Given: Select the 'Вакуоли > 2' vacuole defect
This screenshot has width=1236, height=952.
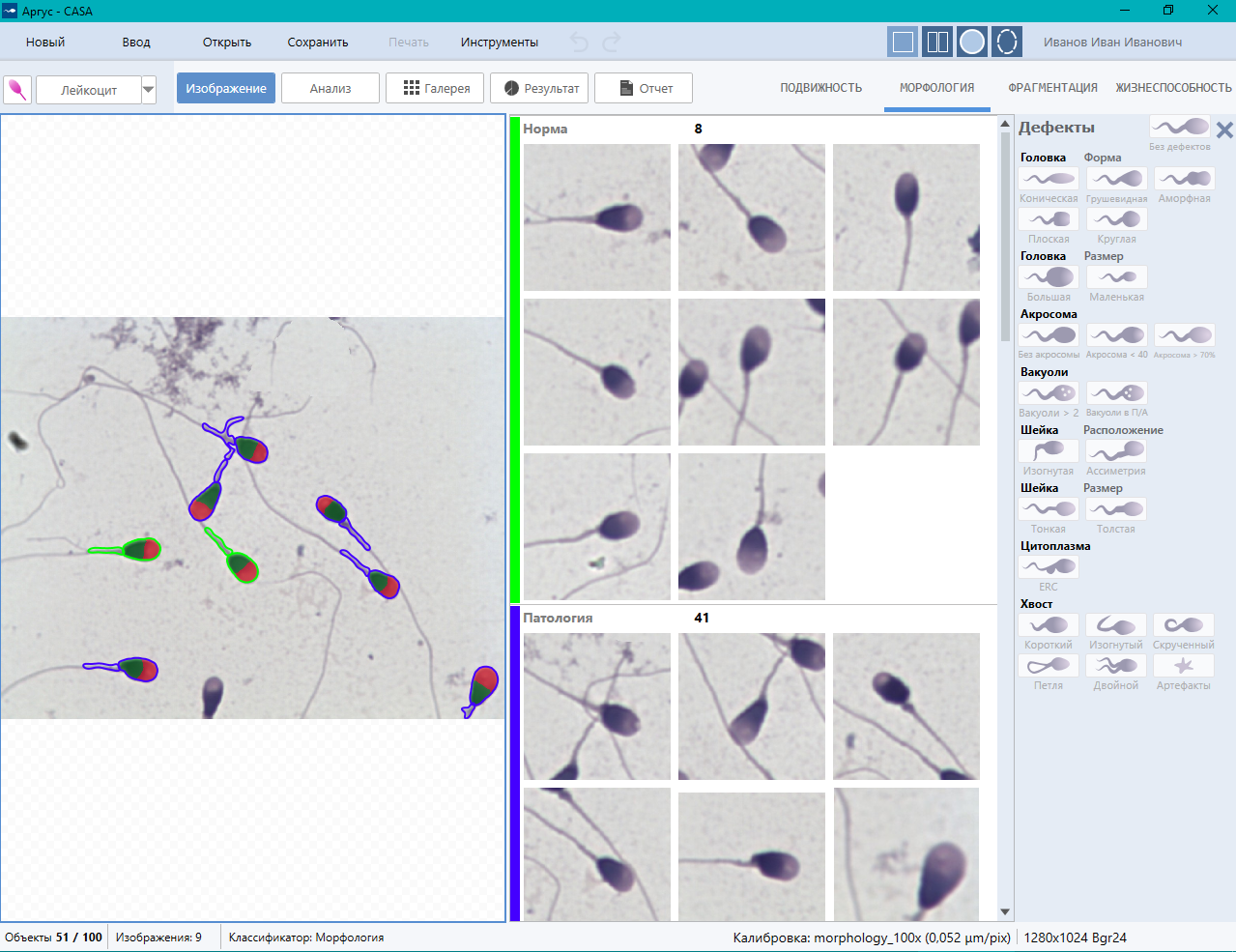Looking at the screenshot, I should (1049, 393).
